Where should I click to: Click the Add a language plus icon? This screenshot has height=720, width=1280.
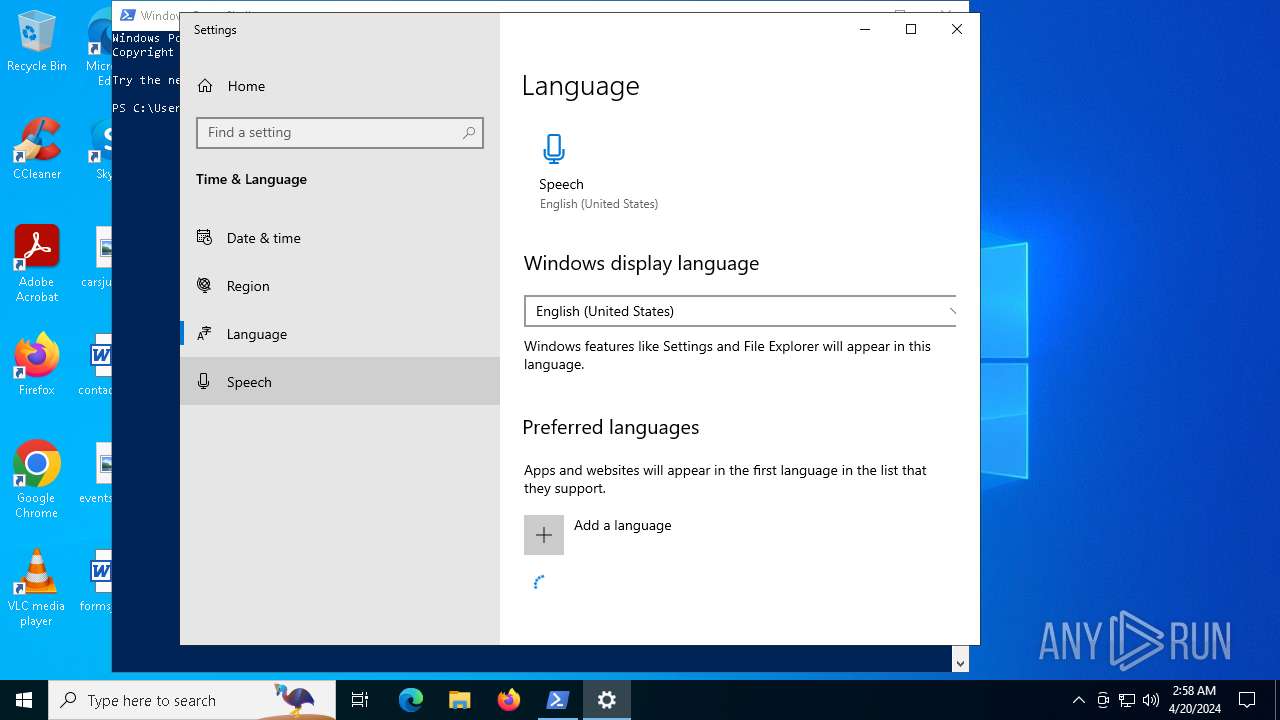(x=544, y=535)
